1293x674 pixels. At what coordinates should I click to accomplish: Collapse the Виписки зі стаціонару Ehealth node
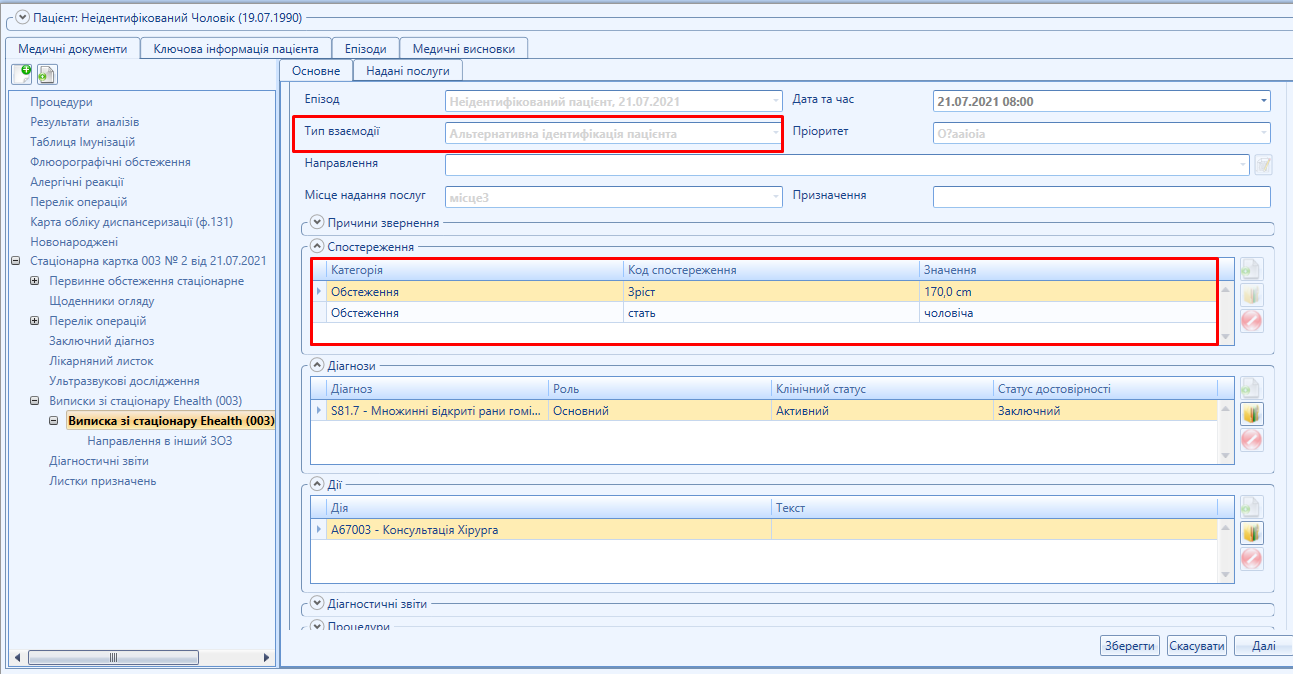pyautogui.click(x=36, y=402)
